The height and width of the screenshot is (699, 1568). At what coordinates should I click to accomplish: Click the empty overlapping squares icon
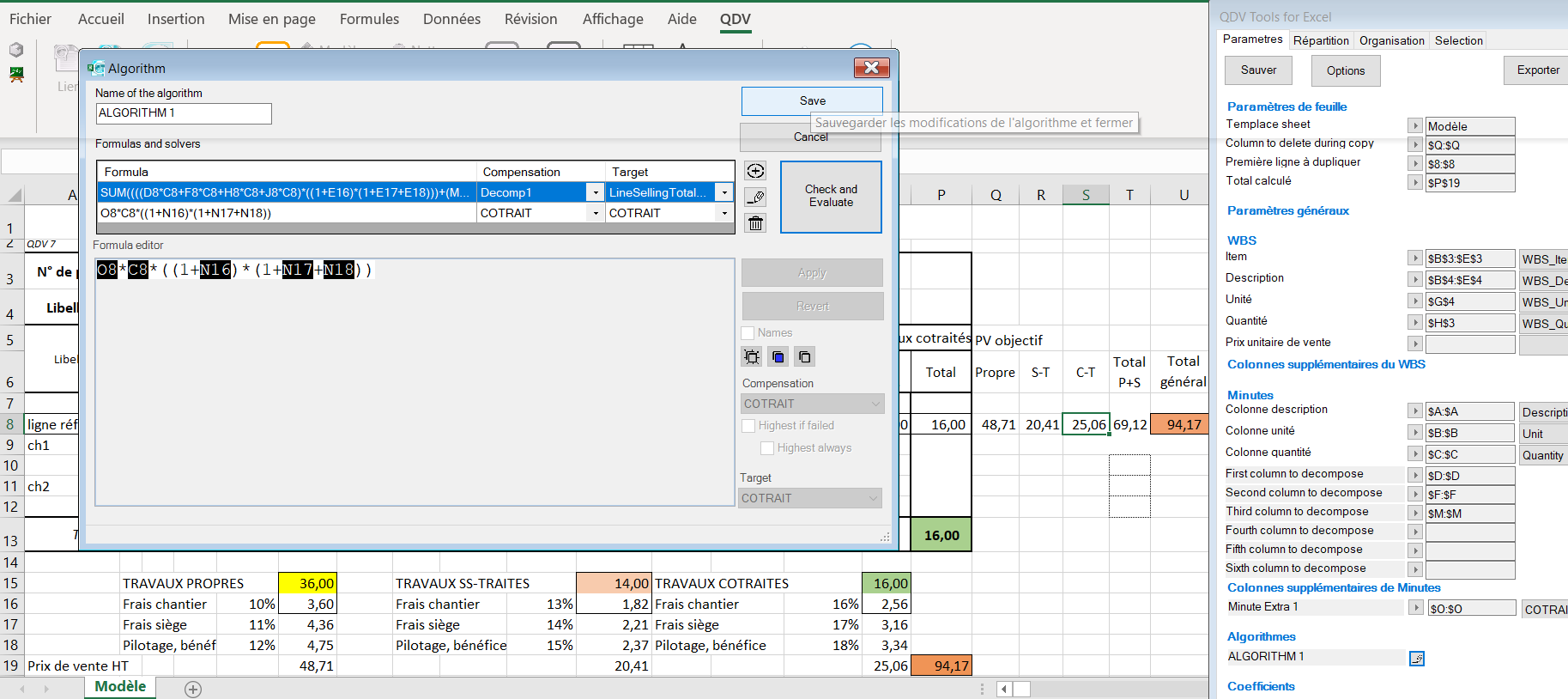tap(804, 357)
